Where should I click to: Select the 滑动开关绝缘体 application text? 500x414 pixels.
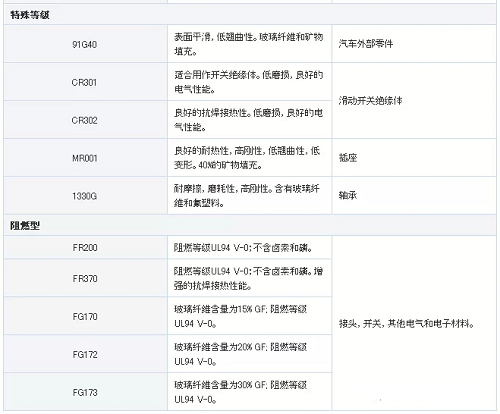tap(370, 101)
